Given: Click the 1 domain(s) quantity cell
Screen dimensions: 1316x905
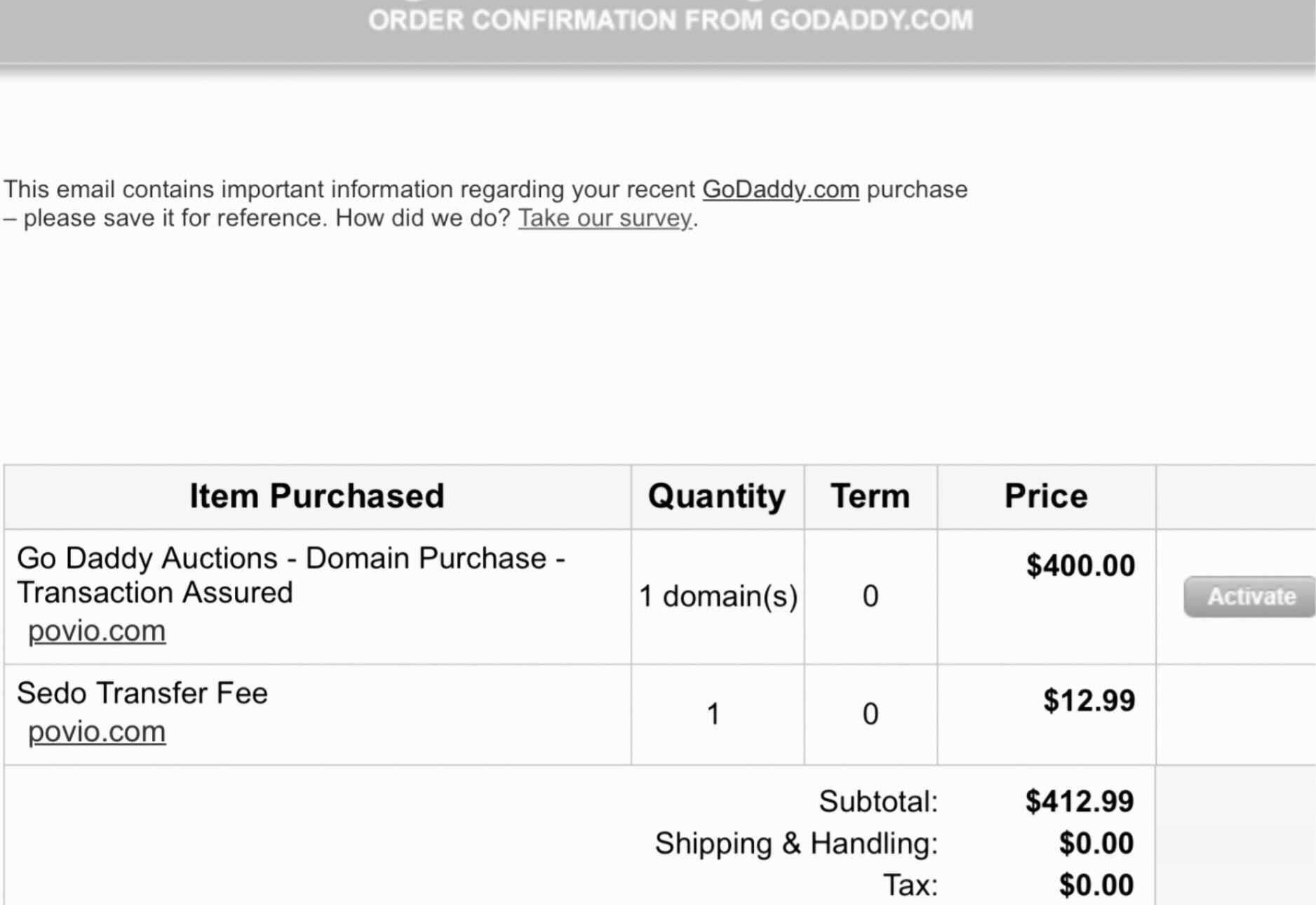Looking at the screenshot, I should point(718,596).
